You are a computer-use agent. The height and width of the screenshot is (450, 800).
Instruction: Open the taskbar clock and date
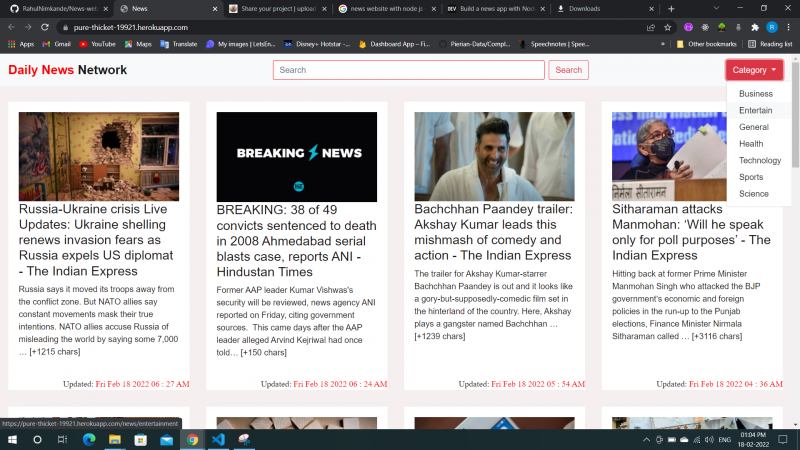click(x=754, y=440)
